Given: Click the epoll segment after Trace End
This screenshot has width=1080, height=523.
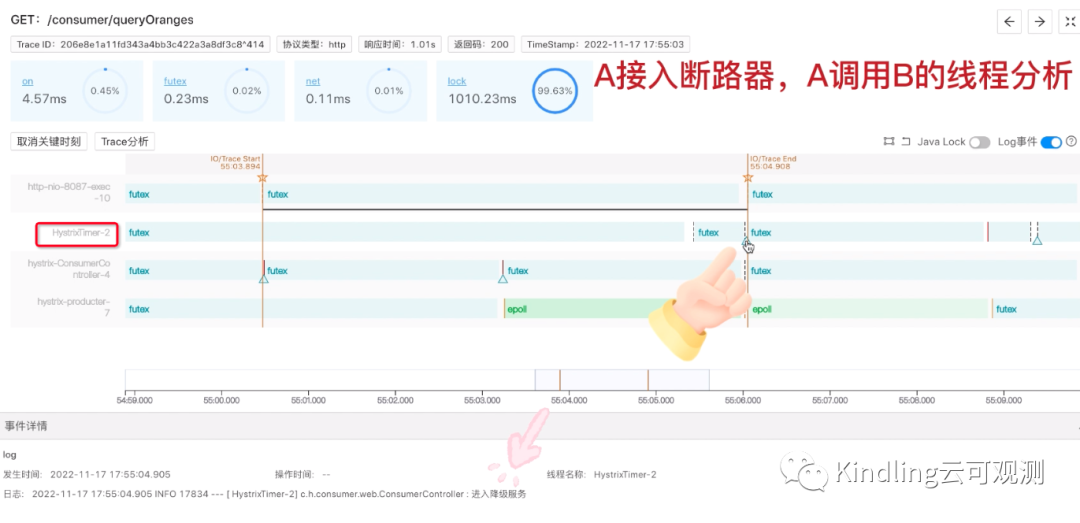Looking at the screenshot, I should pyautogui.click(x=869, y=309).
